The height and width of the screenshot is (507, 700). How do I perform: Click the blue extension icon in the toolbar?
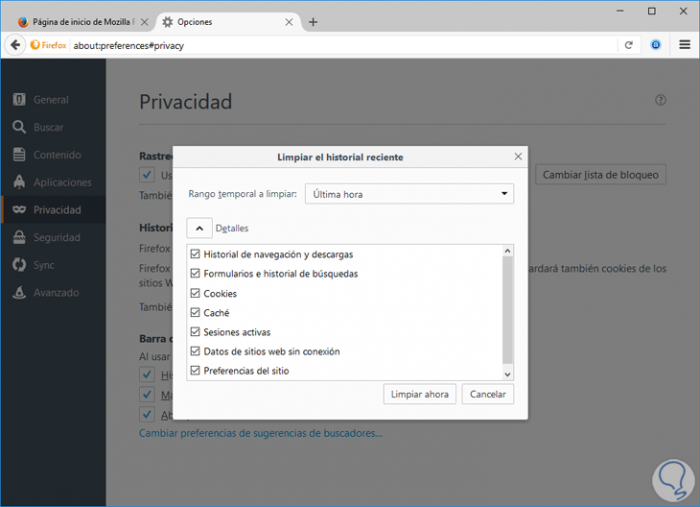tap(655, 45)
